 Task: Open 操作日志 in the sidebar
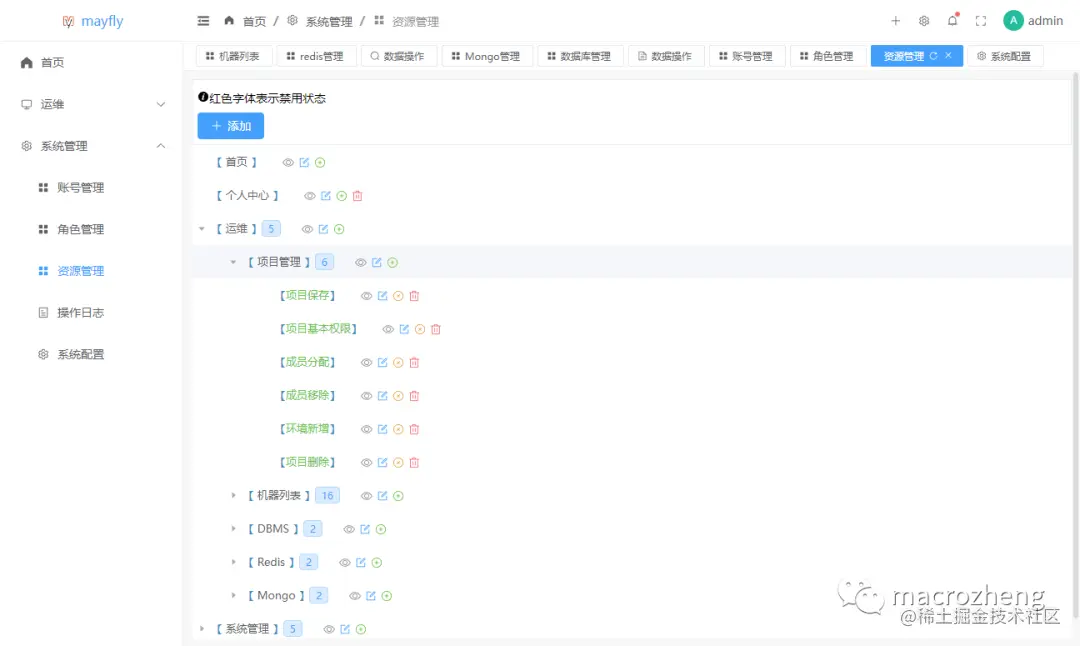[81, 313]
